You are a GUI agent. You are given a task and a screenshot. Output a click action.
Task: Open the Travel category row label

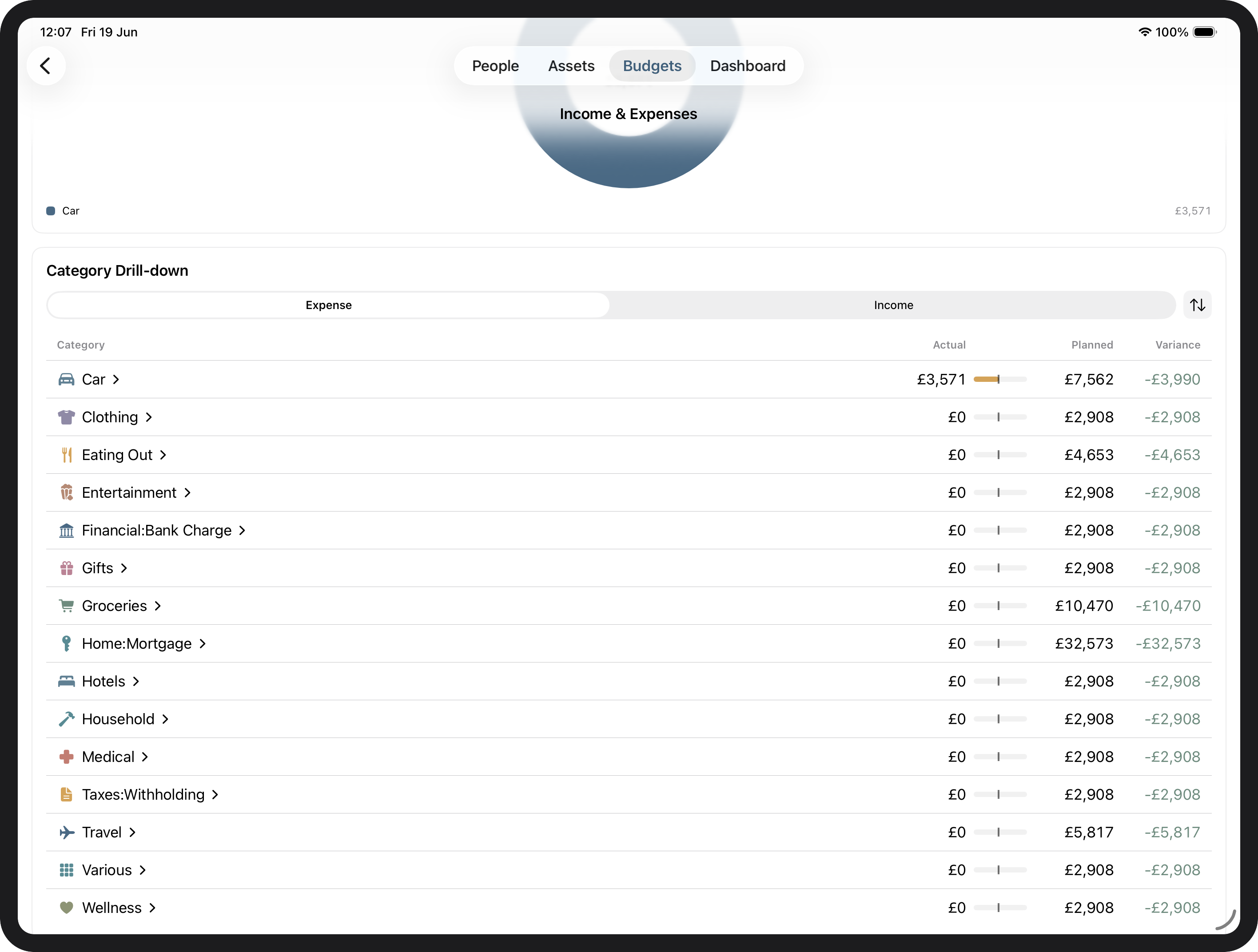(102, 833)
